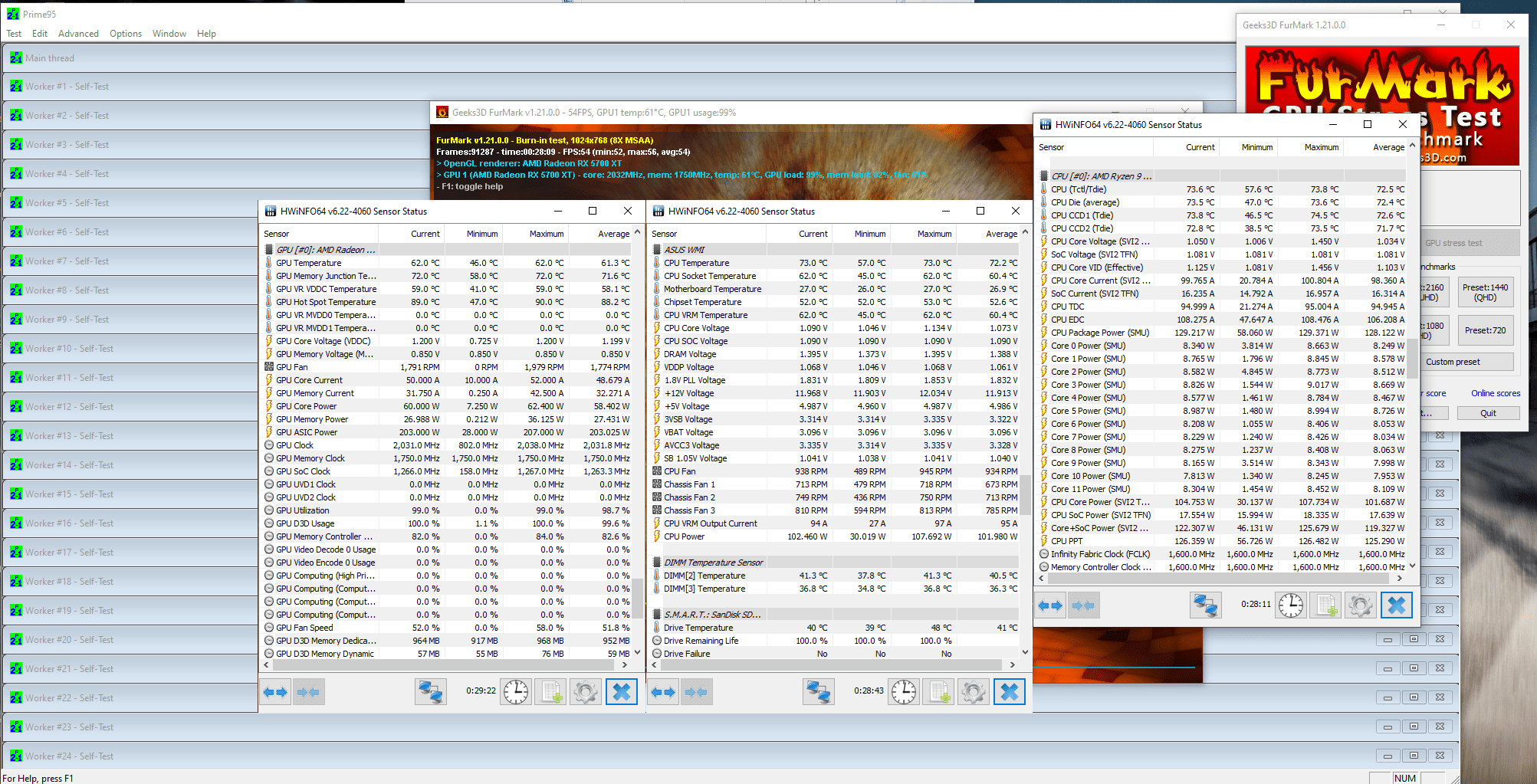Screen dimensions: 1537x784
Task: Open the Advanced menu in Prime95
Action: (78, 34)
